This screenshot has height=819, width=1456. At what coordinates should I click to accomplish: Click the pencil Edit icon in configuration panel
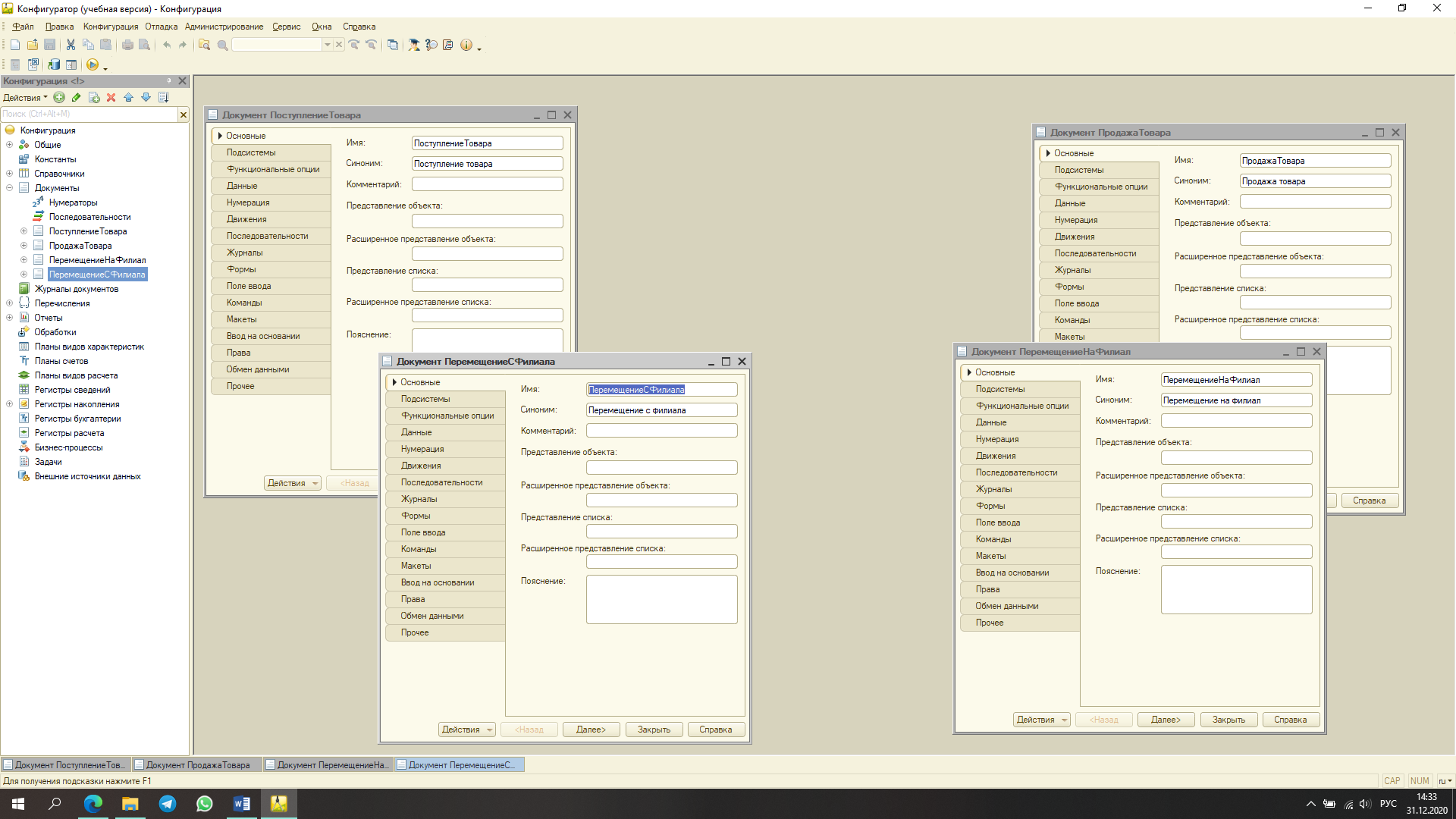tap(77, 97)
